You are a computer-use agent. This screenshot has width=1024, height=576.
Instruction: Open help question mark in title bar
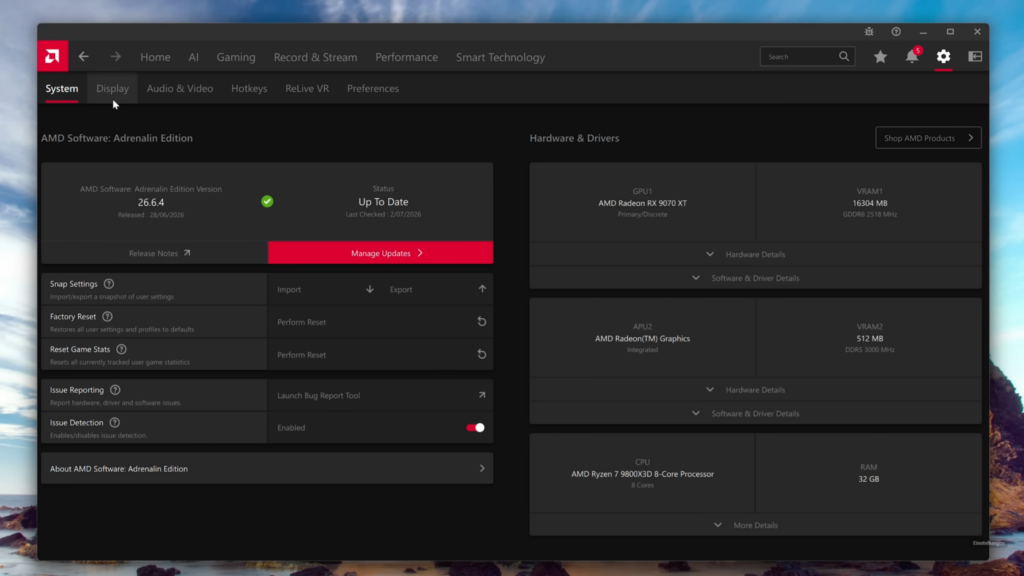coord(896,31)
